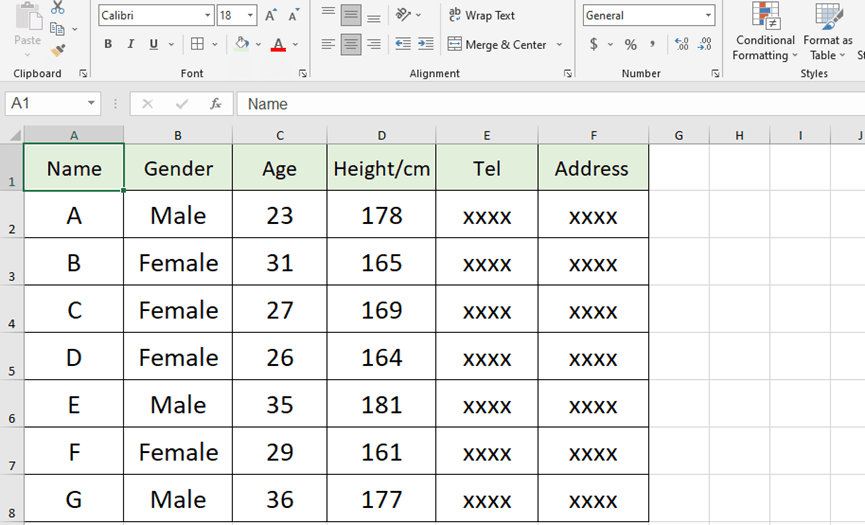Viewport: 865px width, 525px height.
Task: Align text left
Action: click(328, 44)
